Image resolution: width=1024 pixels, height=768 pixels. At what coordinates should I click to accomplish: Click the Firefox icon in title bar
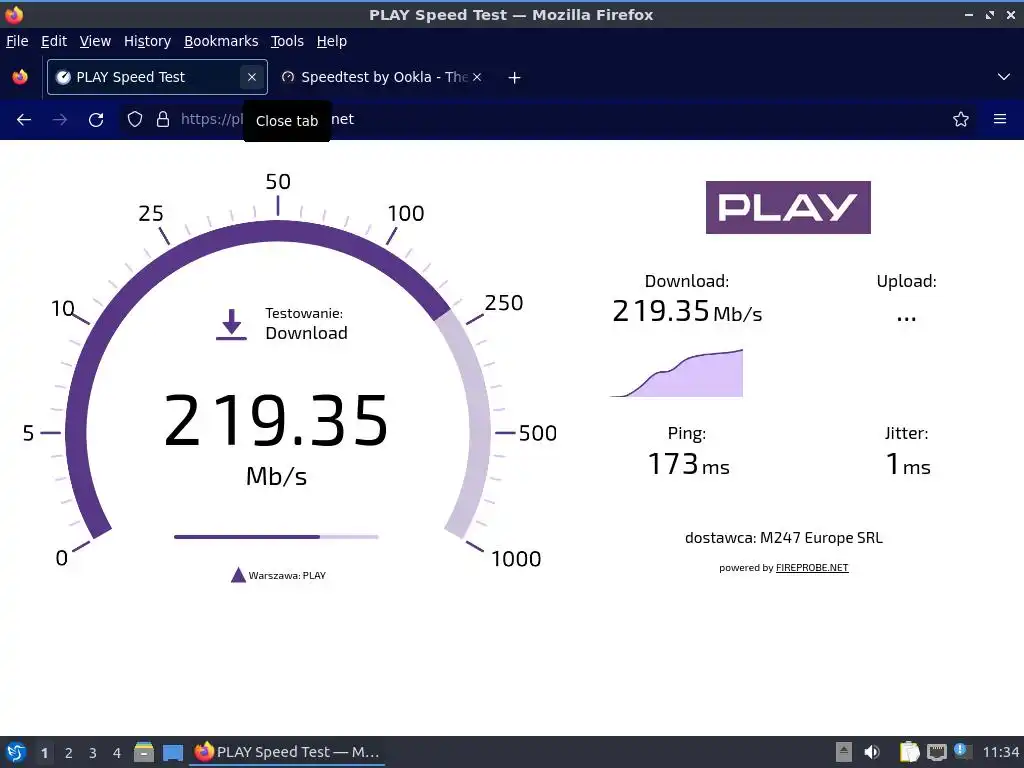click(14, 14)
